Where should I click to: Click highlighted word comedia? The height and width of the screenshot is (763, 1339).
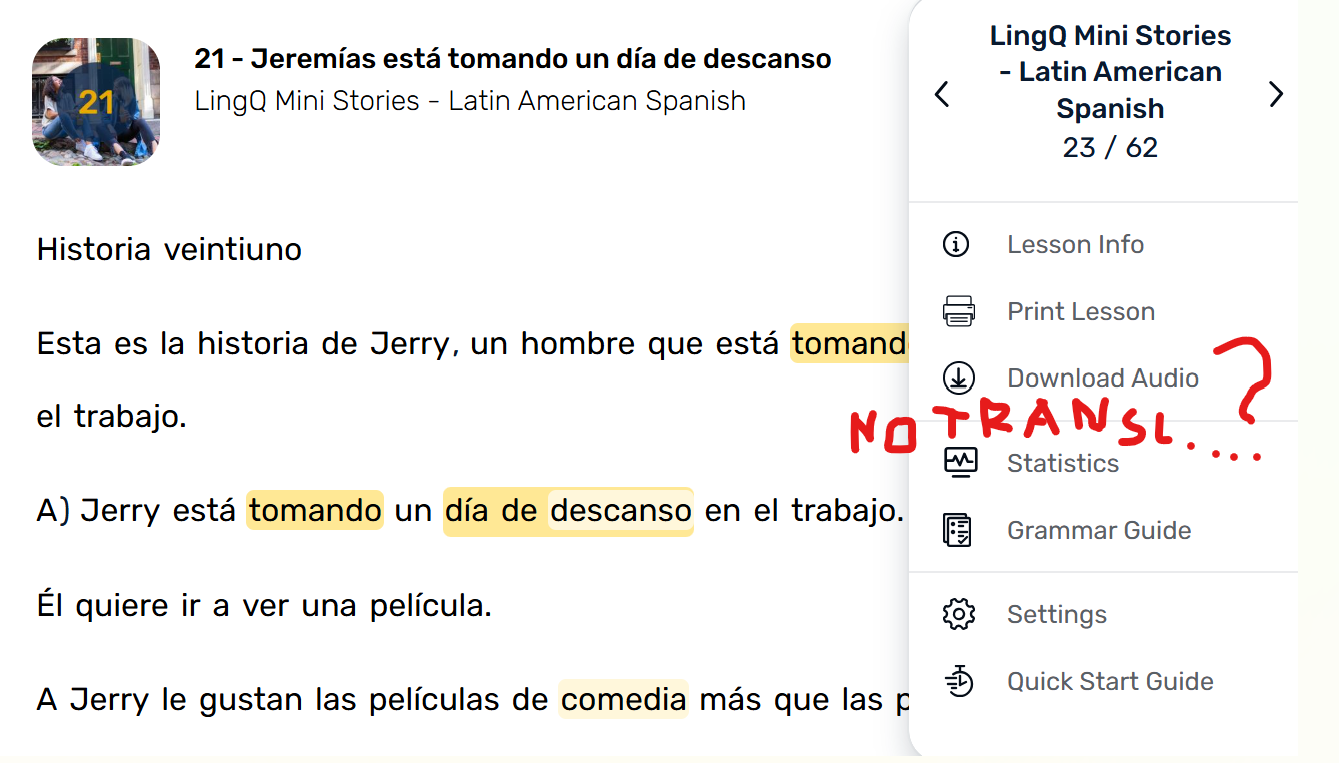coord(623,699)
